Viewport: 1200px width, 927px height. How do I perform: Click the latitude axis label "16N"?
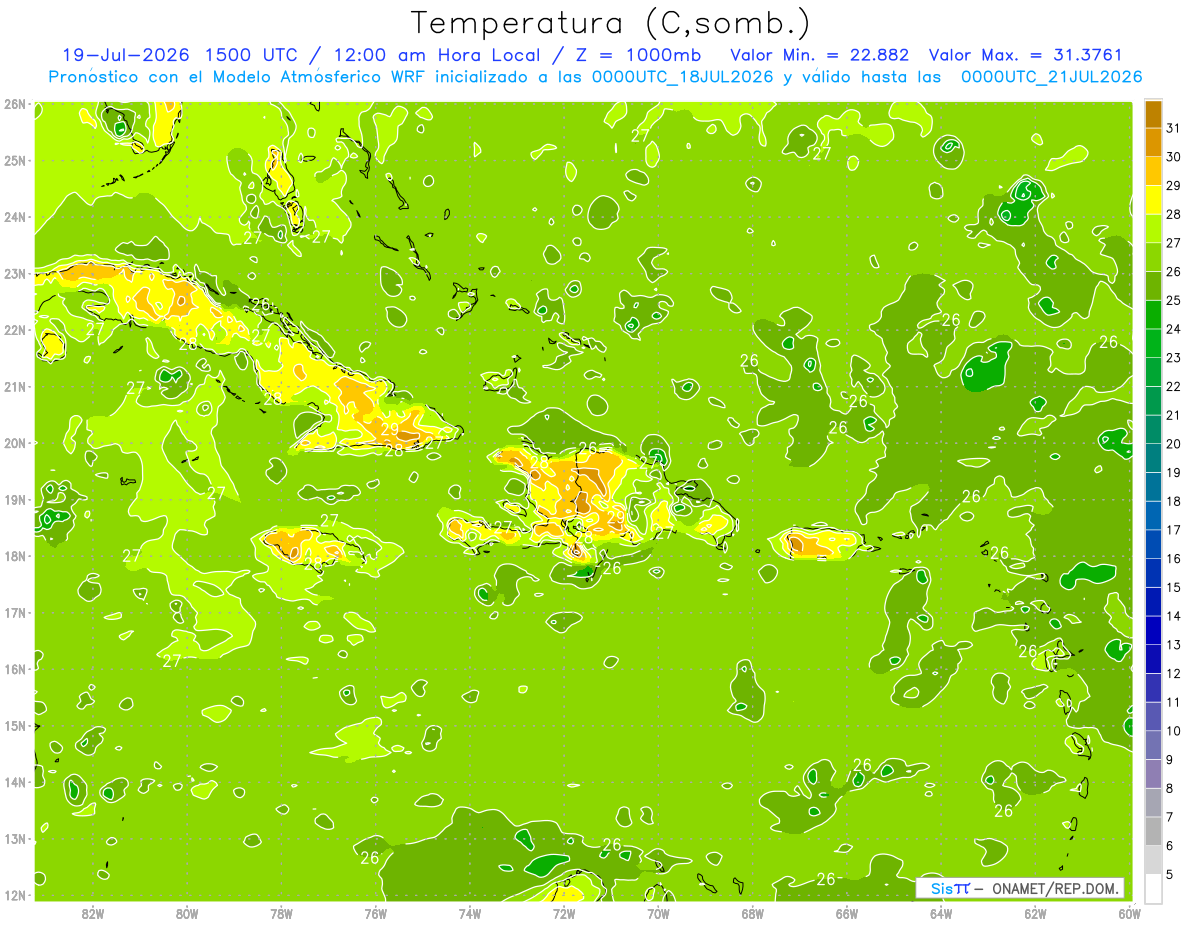pos(14,669)
